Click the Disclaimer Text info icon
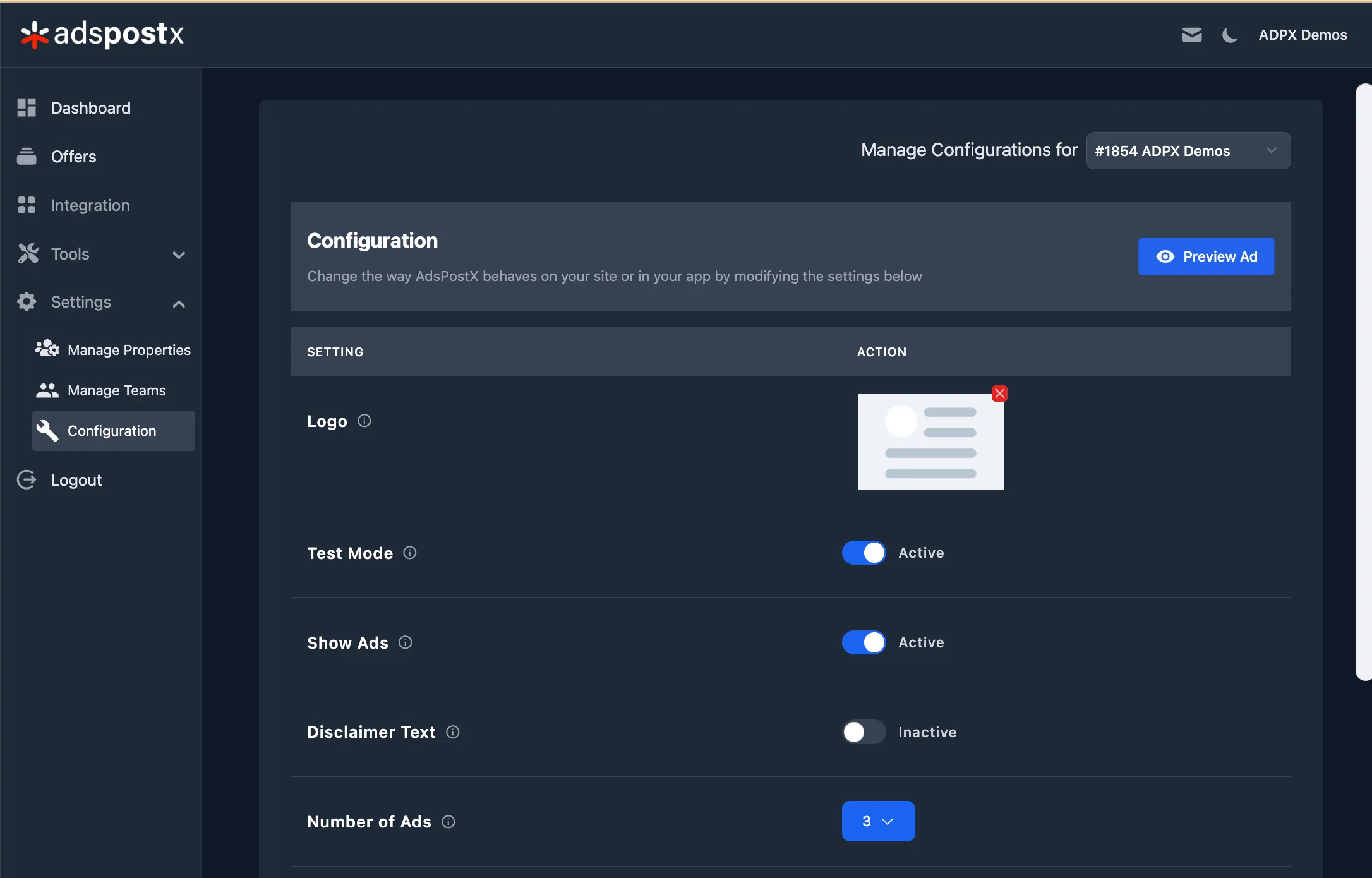 pos(453,732)
